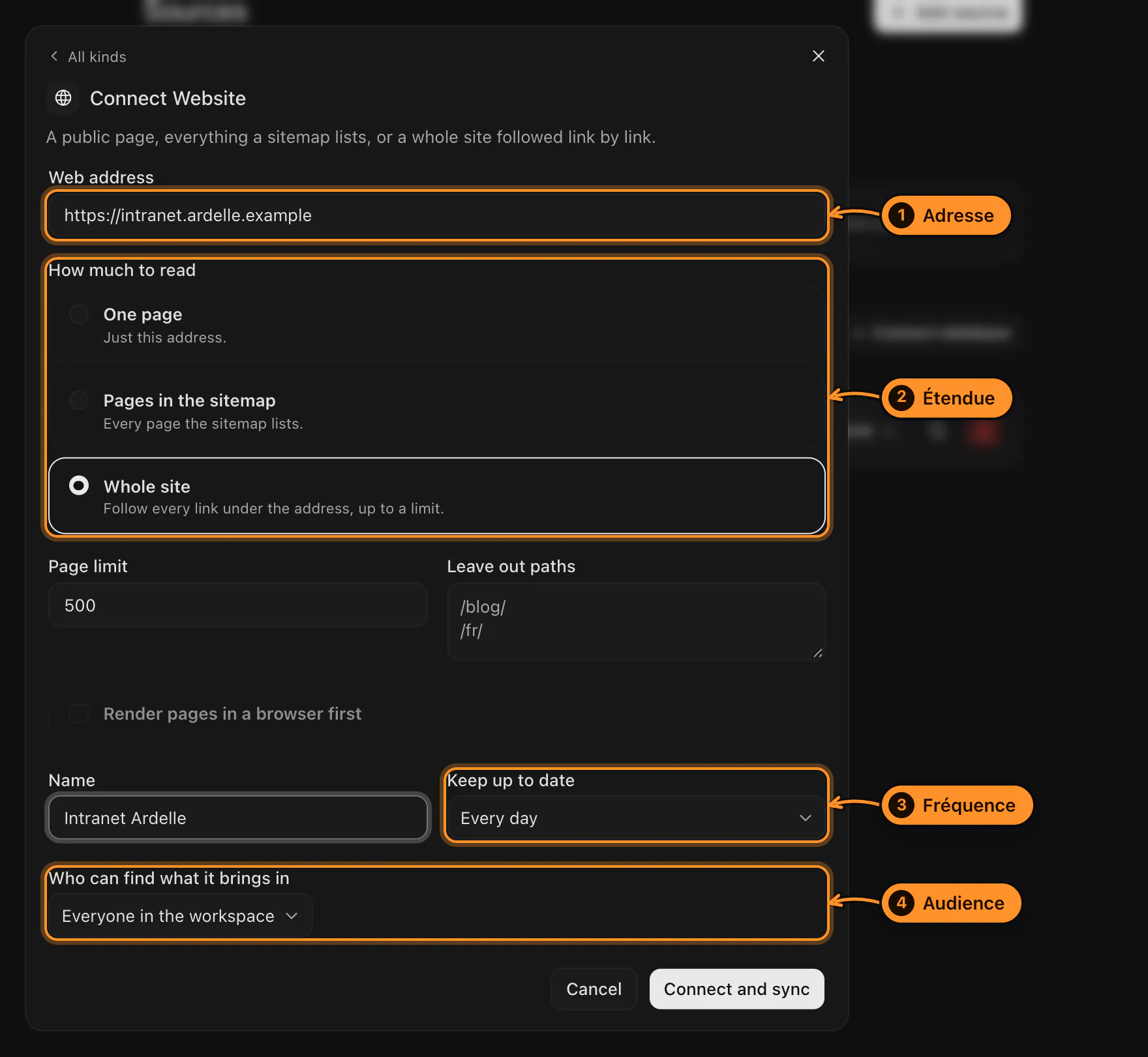The height and width of the screenshot is (1057, 1148).
Task: Click the Cancel button
Action: 594,989
